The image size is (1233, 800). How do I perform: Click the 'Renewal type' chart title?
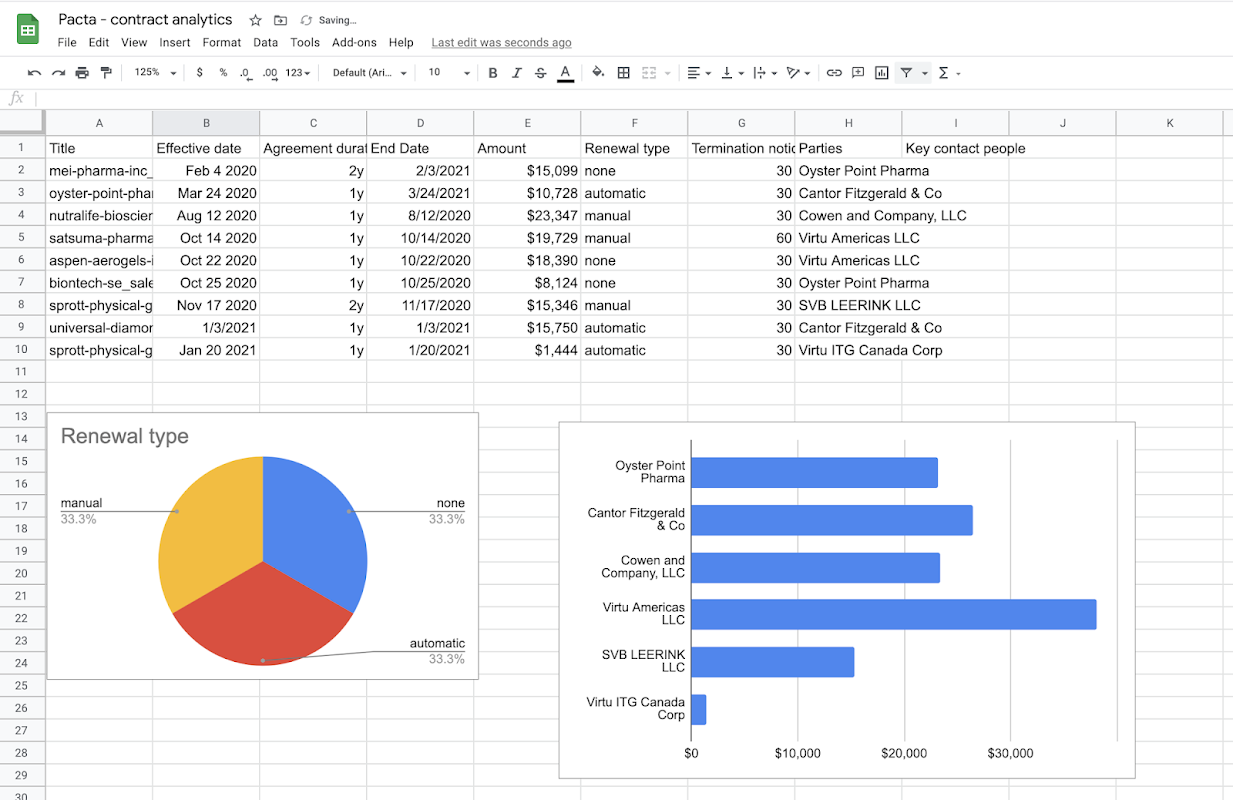point(125,436)
